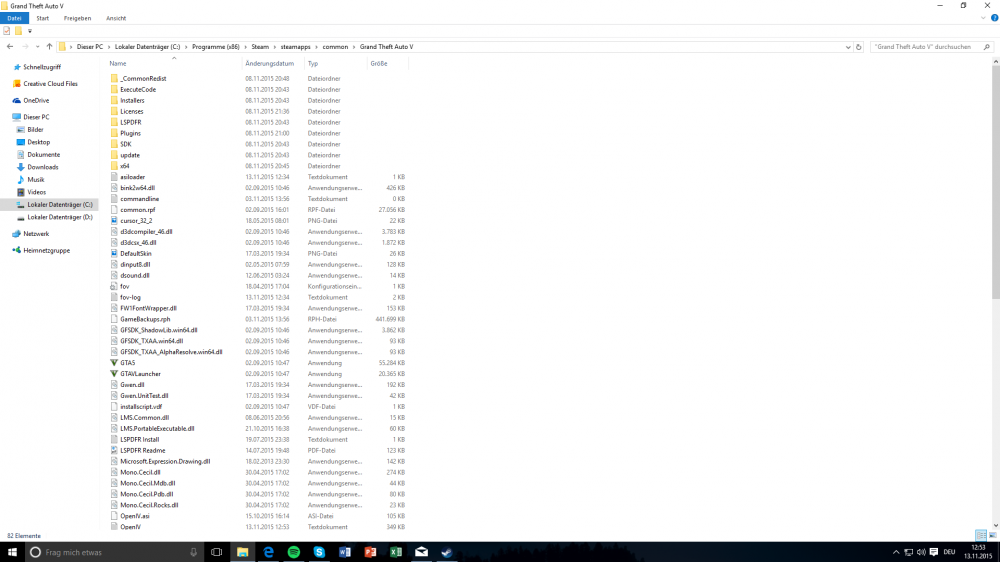
Task: Open the Ansicht ribbon tab
Action: (116, 18)
